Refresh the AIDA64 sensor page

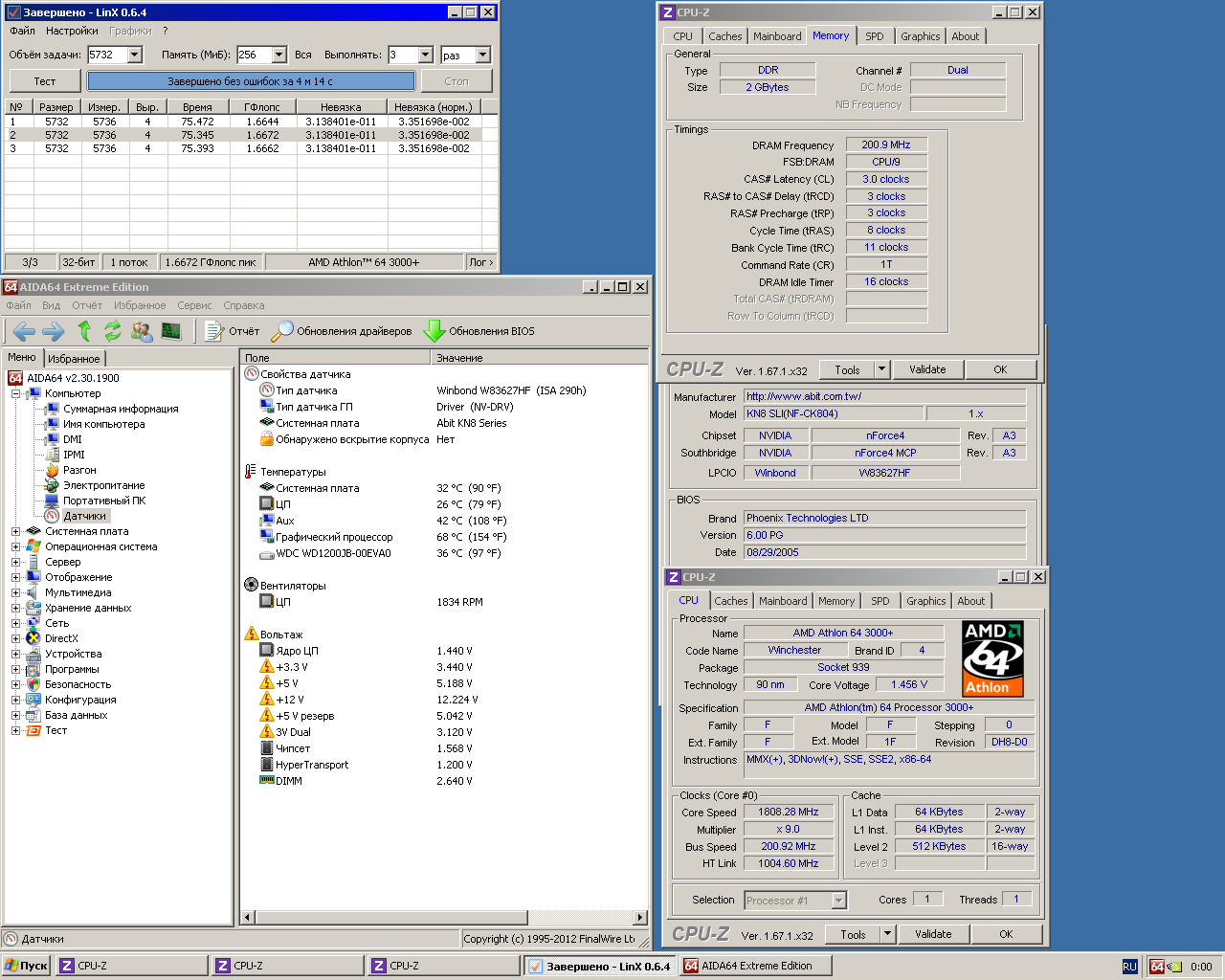pyautogui.click(x=113, y=331)
